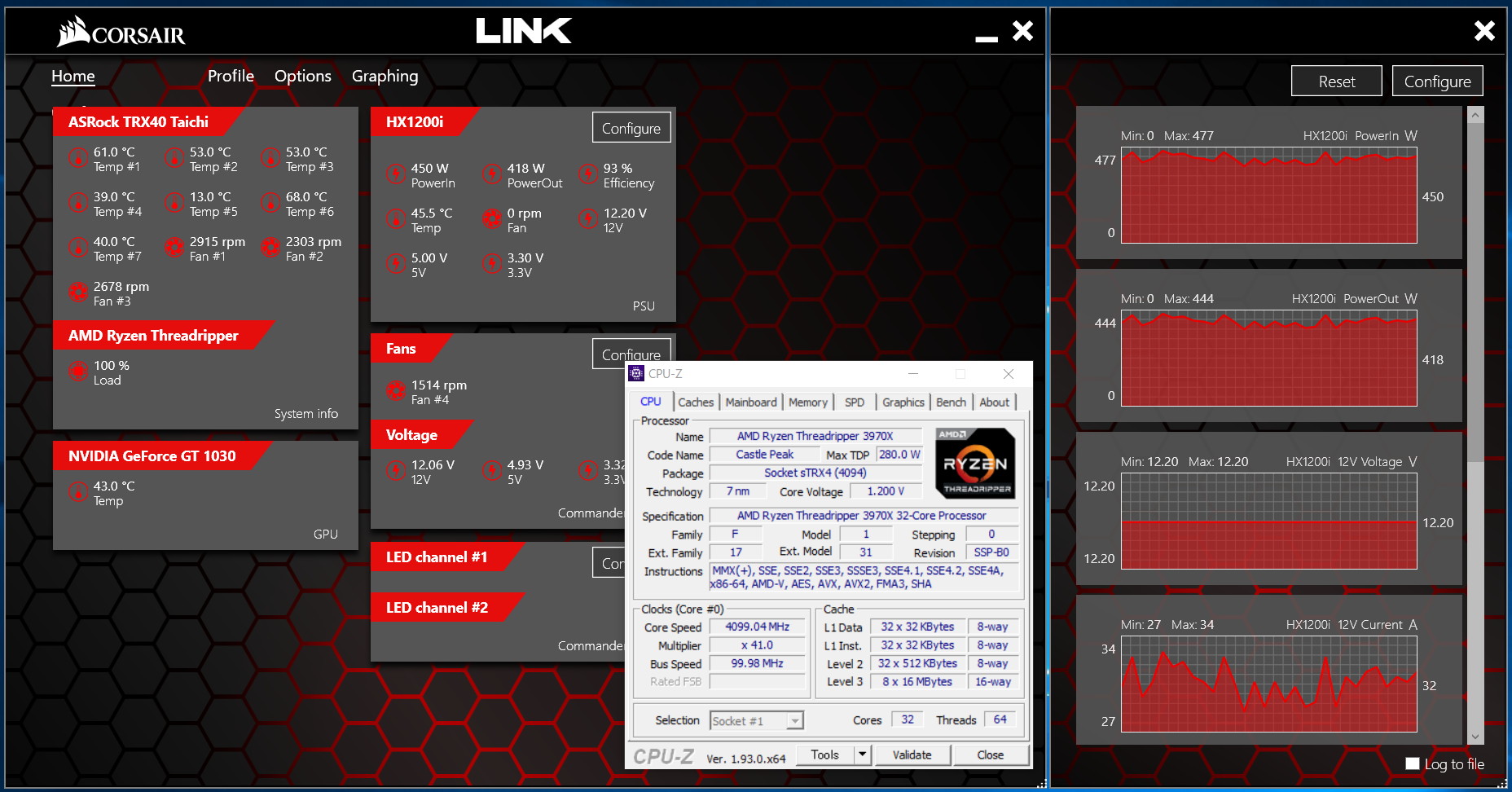
Task: Select the Temp #4 sensor icon at 39.0 °C
Action: (78, 203)
